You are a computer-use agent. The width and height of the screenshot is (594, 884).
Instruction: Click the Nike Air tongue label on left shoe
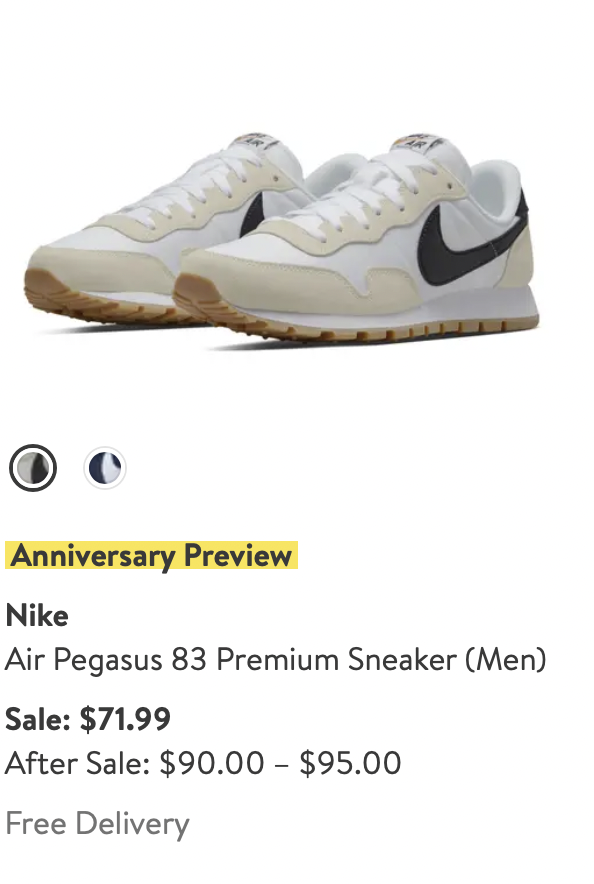[x=256, y=141]
